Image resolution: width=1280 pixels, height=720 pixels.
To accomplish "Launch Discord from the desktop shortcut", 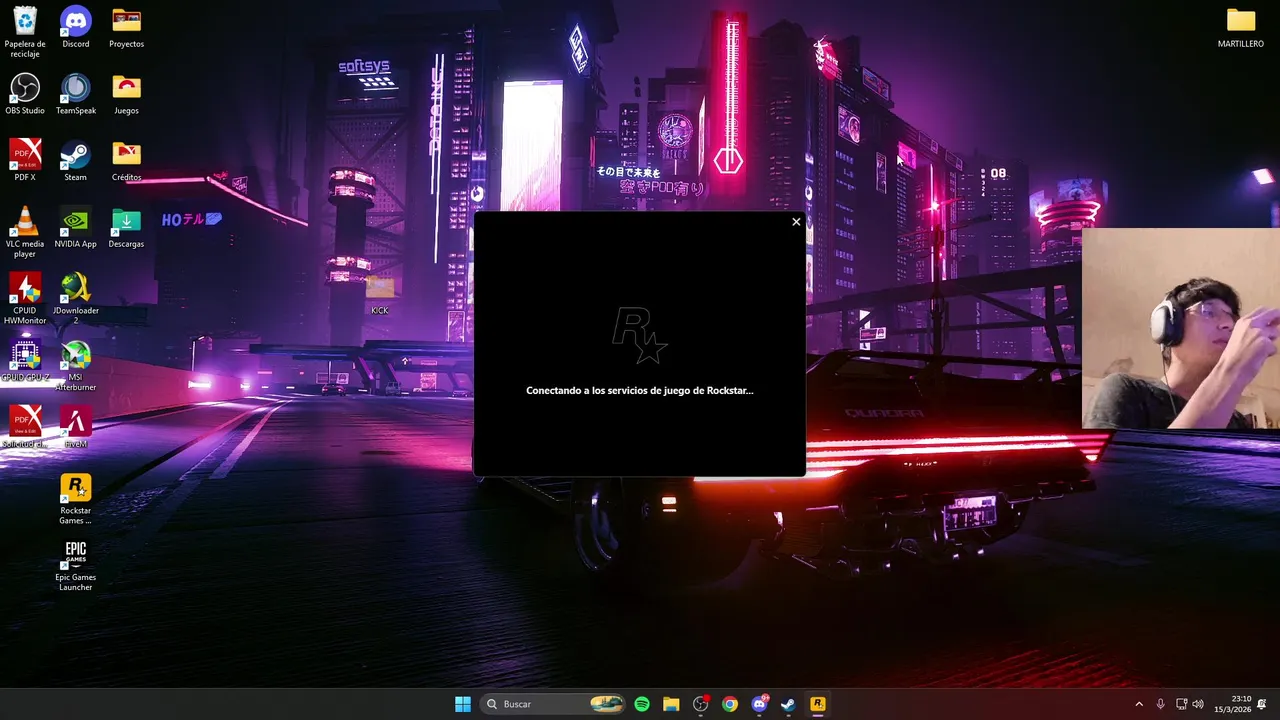I will click(75, 27).
